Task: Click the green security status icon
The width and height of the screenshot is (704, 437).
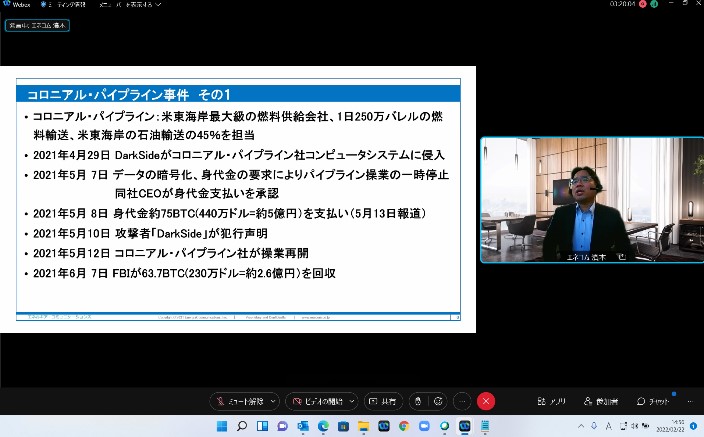Action: point(654,4)
